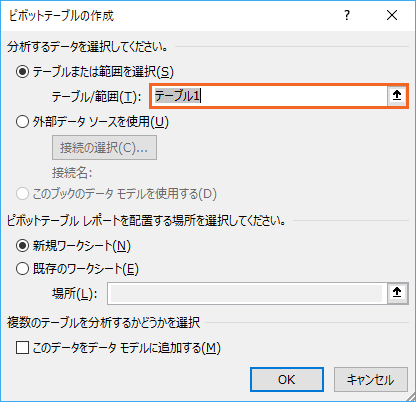The width and height of the screenshot is (416, 402).
Task: Click the range selector arrow beside テーブル/範囲
Action: tap(397, 96)
